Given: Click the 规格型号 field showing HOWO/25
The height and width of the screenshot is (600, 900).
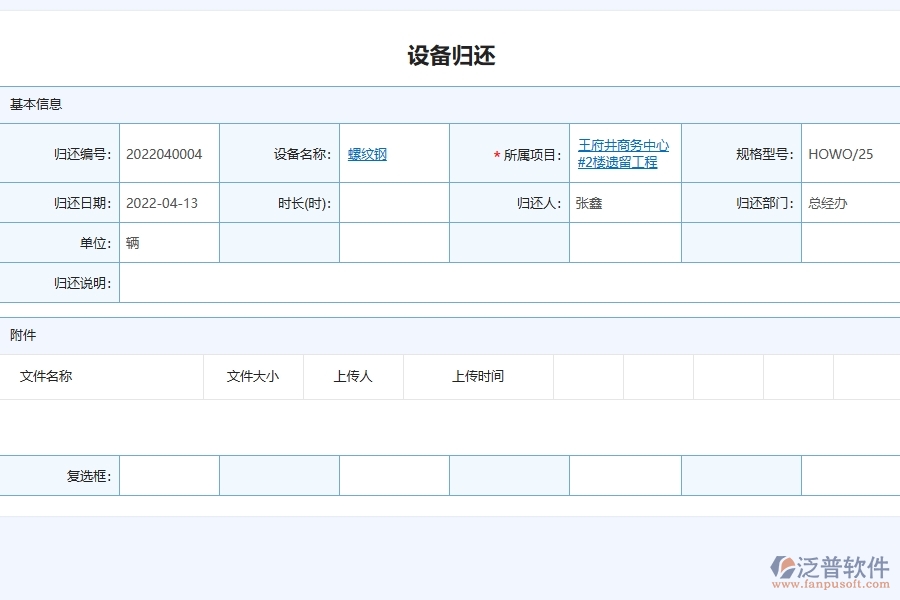Looking at the screenshot, I should click(x=849, y=153).
